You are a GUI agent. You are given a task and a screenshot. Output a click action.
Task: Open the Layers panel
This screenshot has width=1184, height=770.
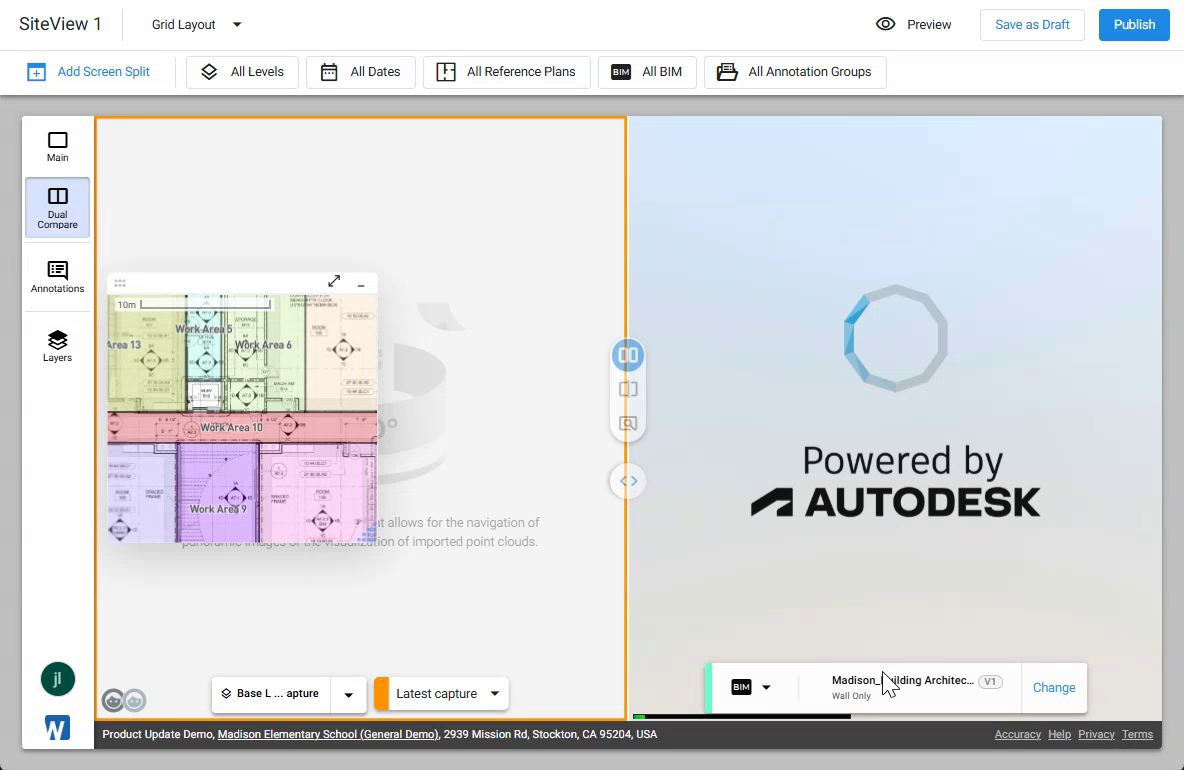(57, 346)
